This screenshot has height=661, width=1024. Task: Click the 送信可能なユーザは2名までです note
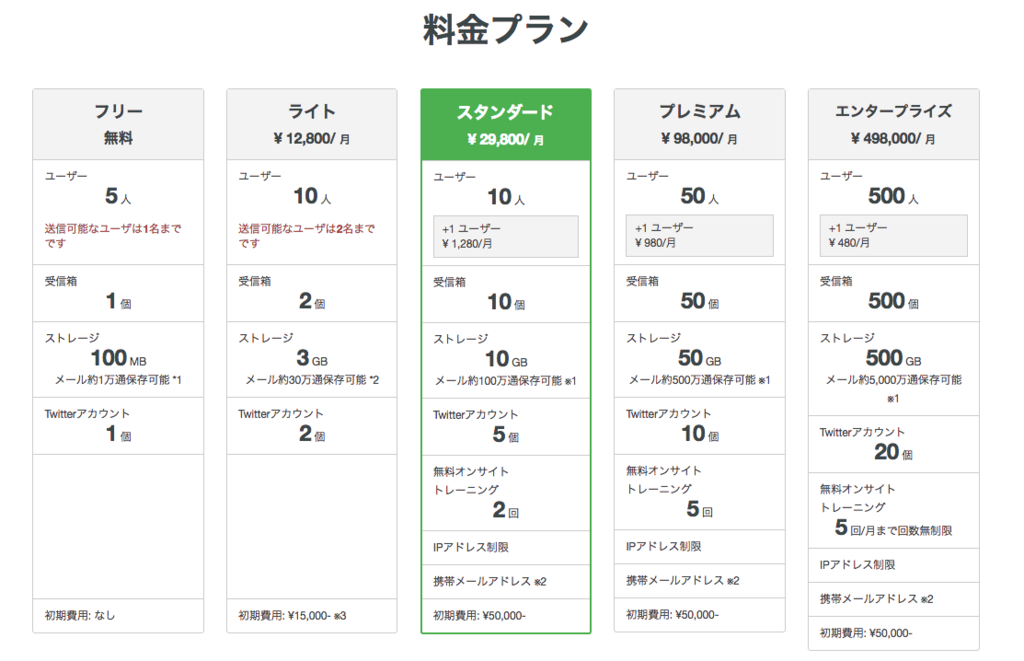pyautogui.click(x=307, y=236)
